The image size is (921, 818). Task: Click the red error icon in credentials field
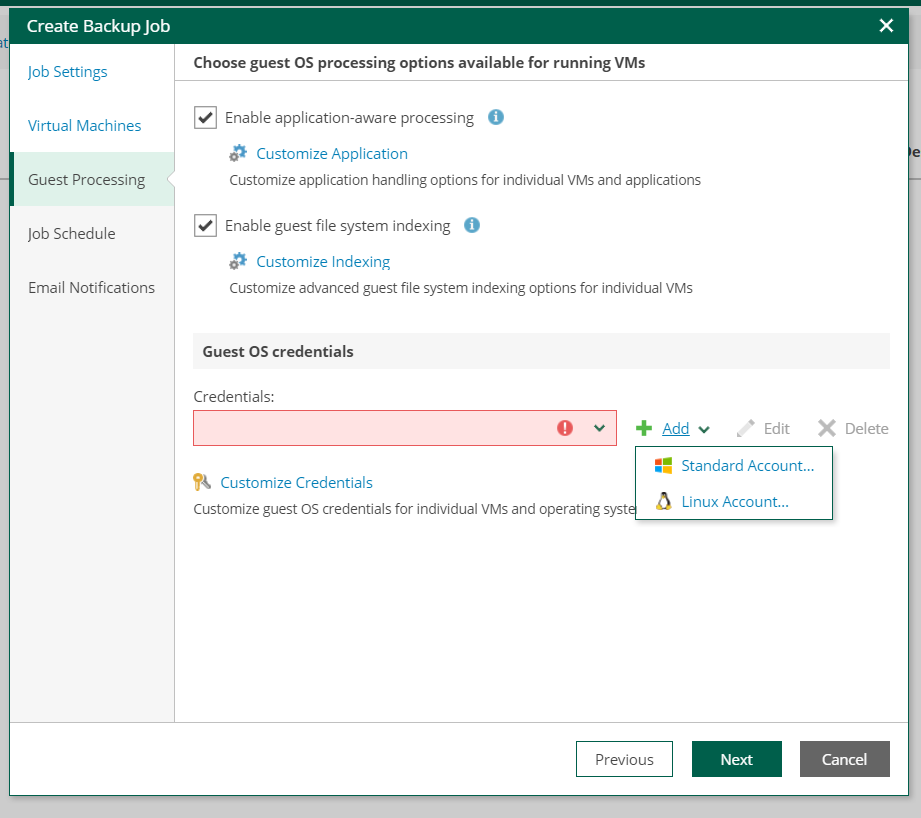(565, 428)
